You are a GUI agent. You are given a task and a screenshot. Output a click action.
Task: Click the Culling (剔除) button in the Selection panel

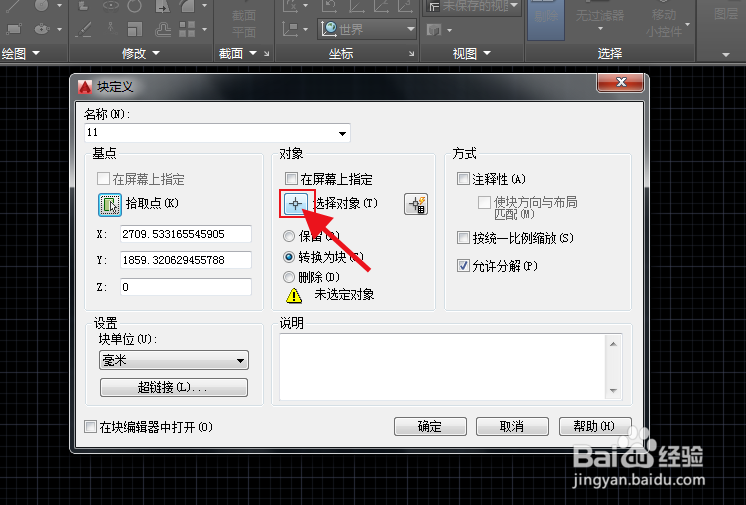[x=546, y=20]
